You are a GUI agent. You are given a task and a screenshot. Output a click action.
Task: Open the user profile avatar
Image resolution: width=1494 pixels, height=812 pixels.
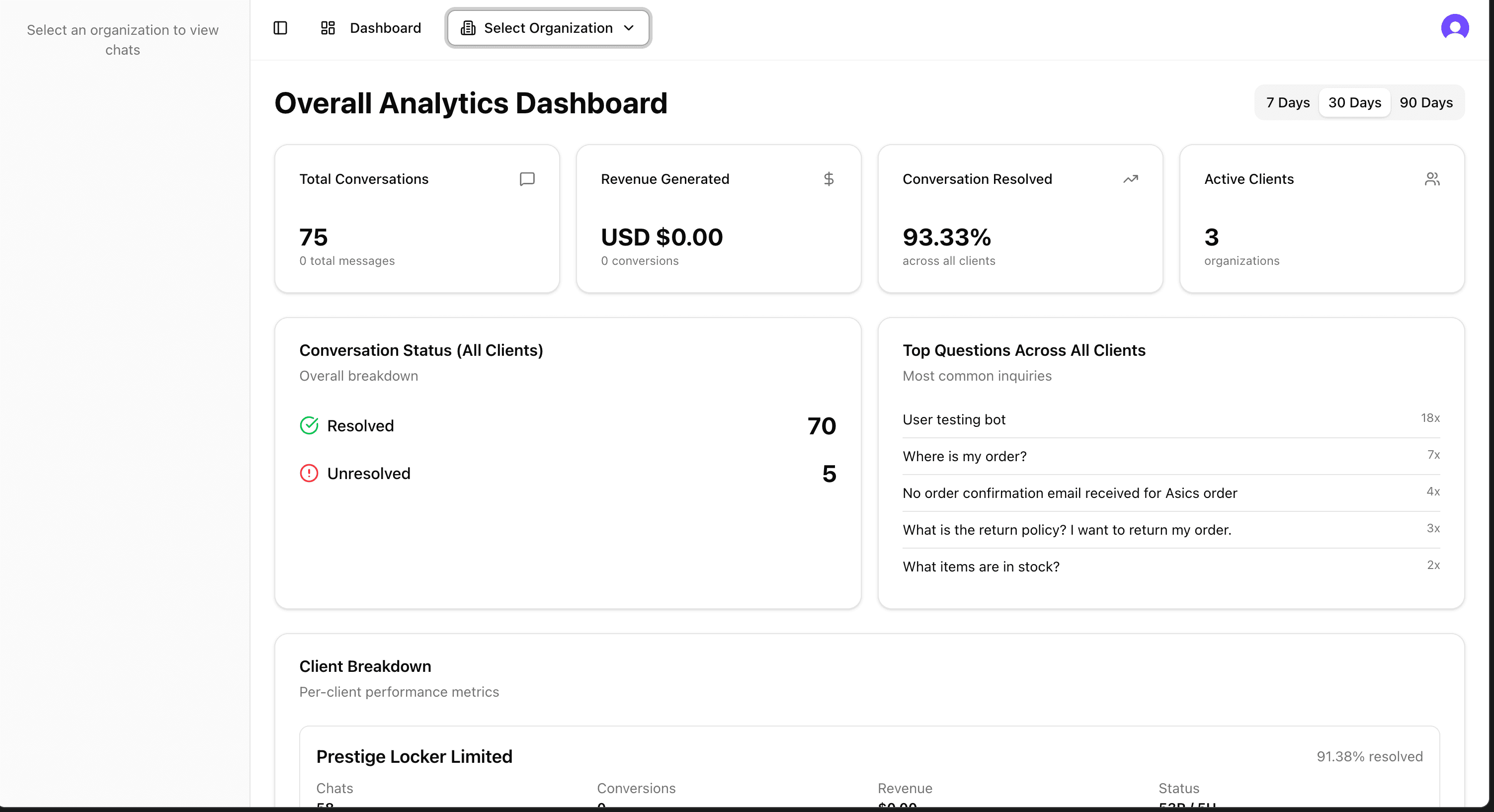coord(1455,27)
